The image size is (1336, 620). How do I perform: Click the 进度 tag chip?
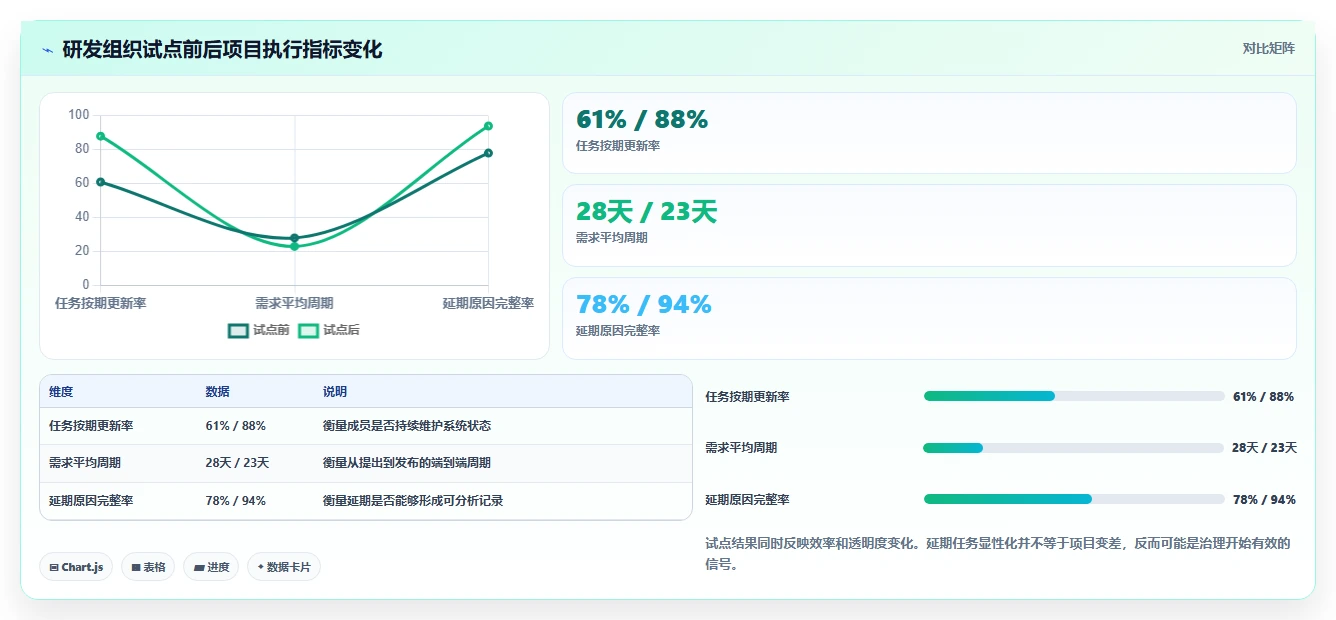click(x=211, y=567)
